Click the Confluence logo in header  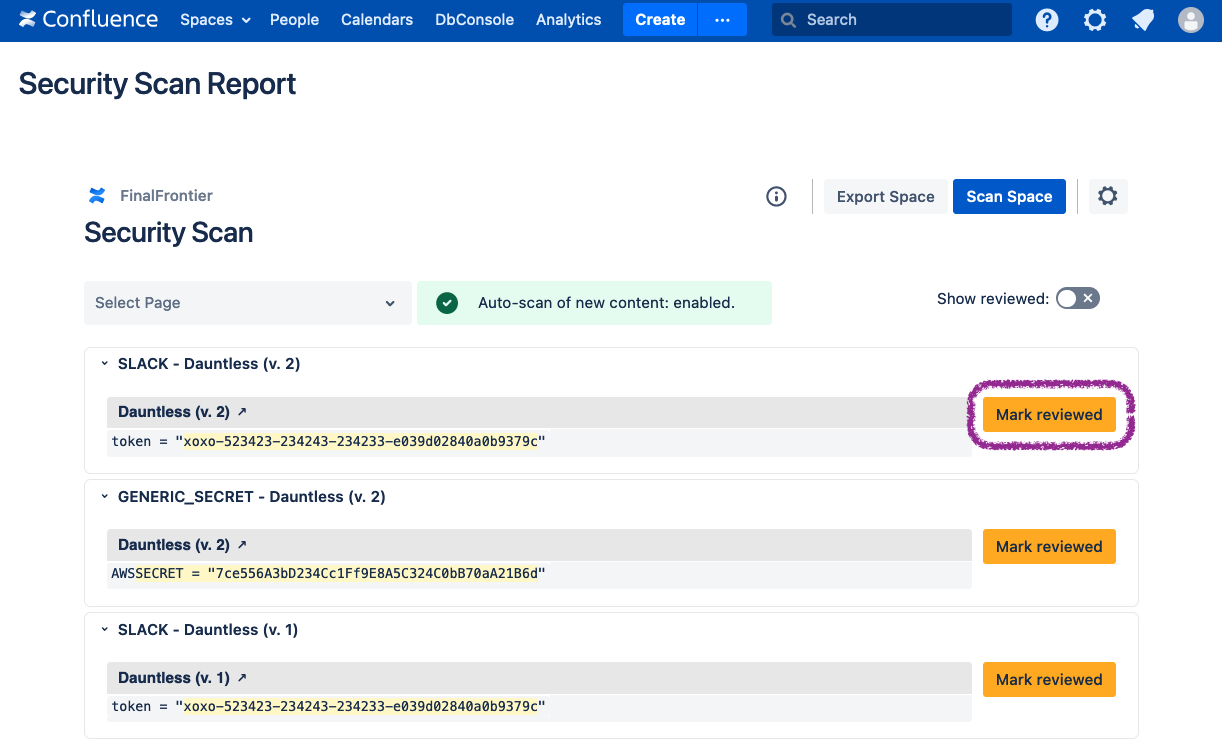[88, 20]
